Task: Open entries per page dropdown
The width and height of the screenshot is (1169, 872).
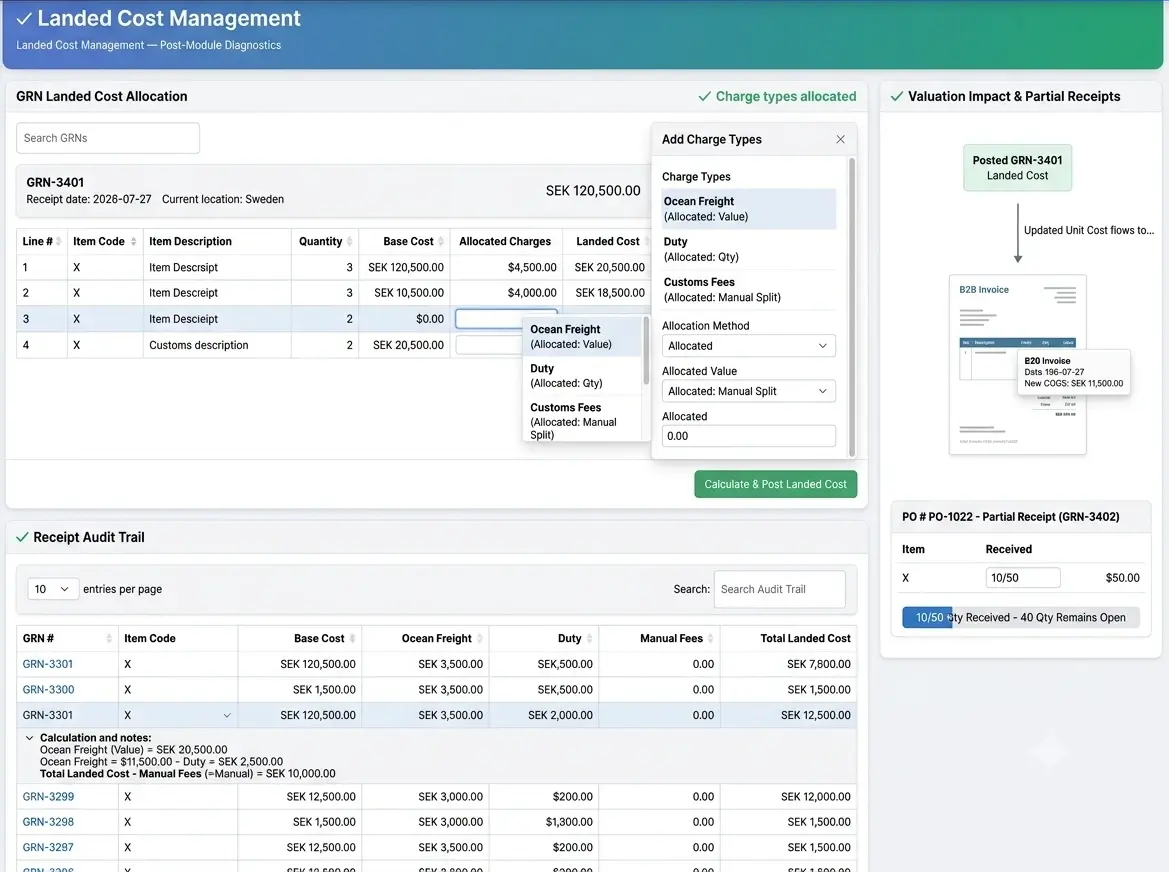Action: point(53,589)
